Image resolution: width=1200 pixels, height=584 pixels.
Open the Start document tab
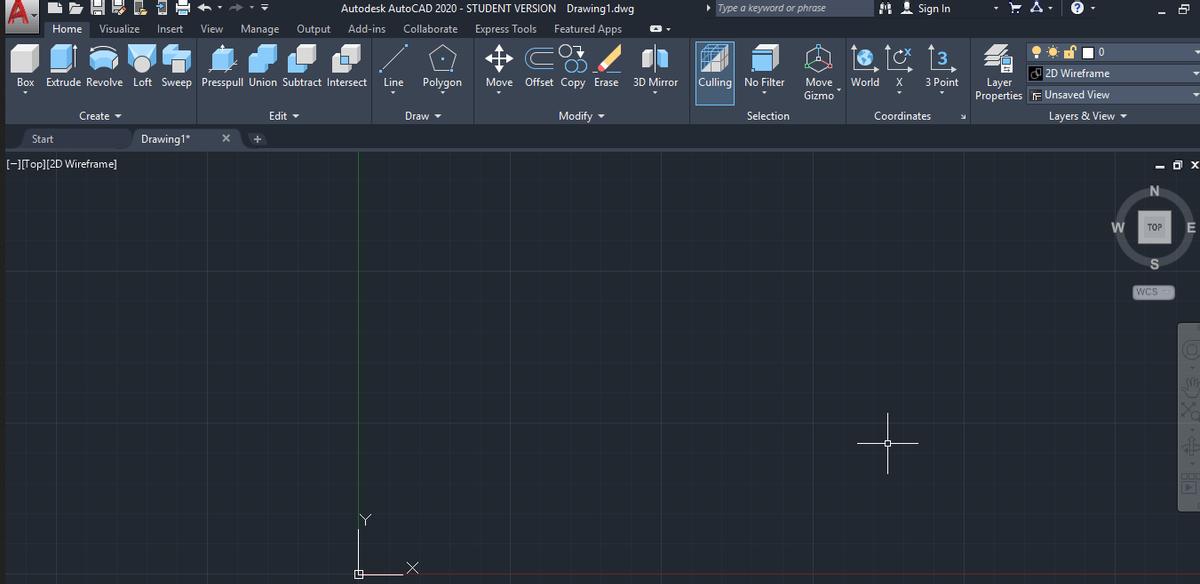[x=43, y=139]
